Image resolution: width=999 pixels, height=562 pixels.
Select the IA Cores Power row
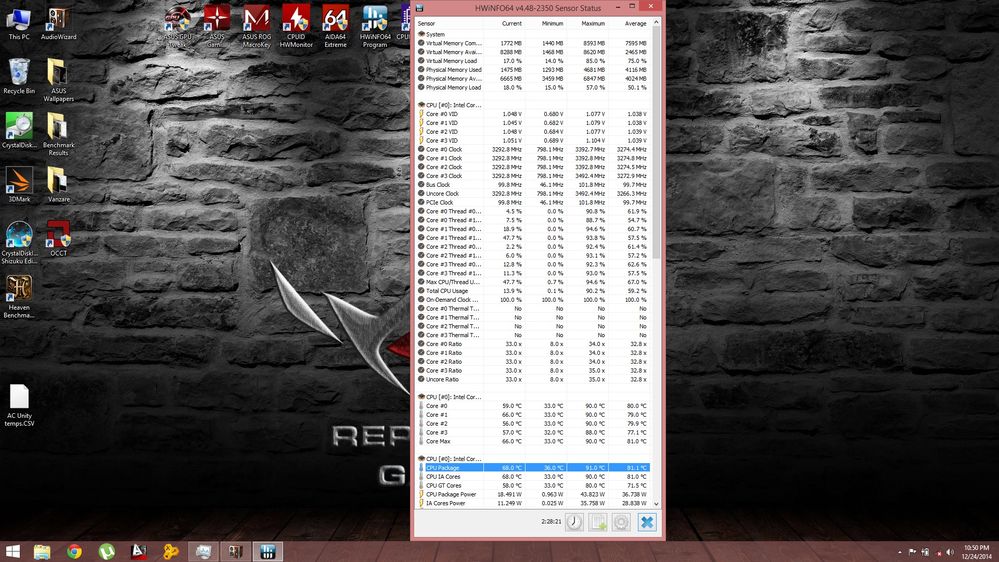tap(533, 503)
